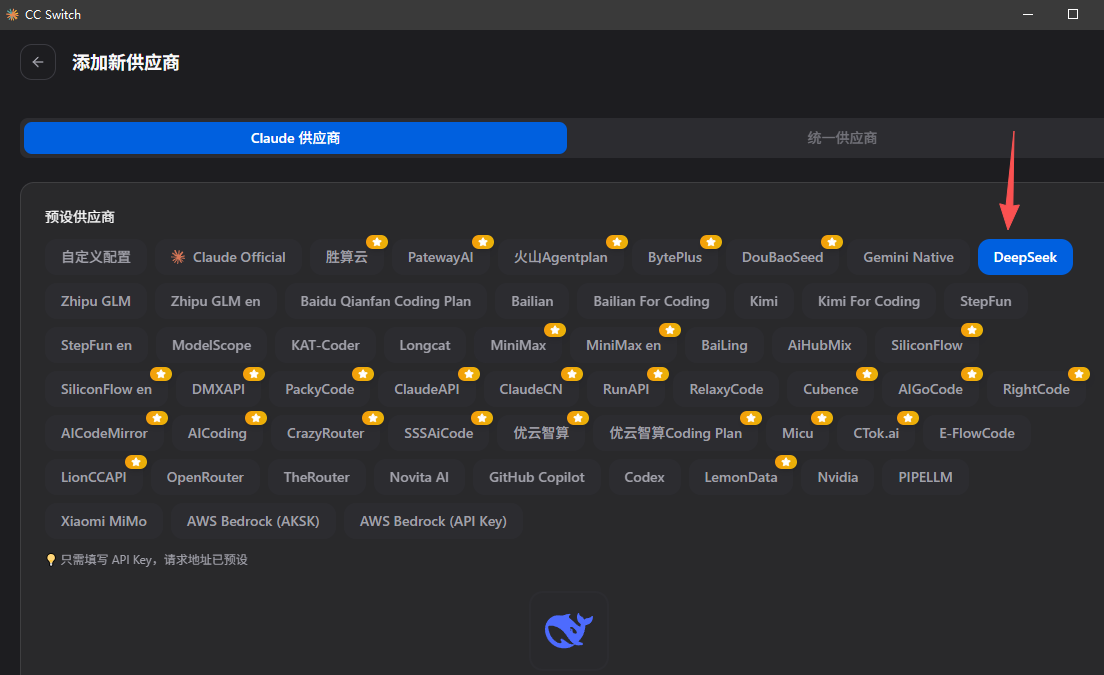The image size is (1104, 675).
Task: Choose the OpenRouter provider
Action: 205,477
